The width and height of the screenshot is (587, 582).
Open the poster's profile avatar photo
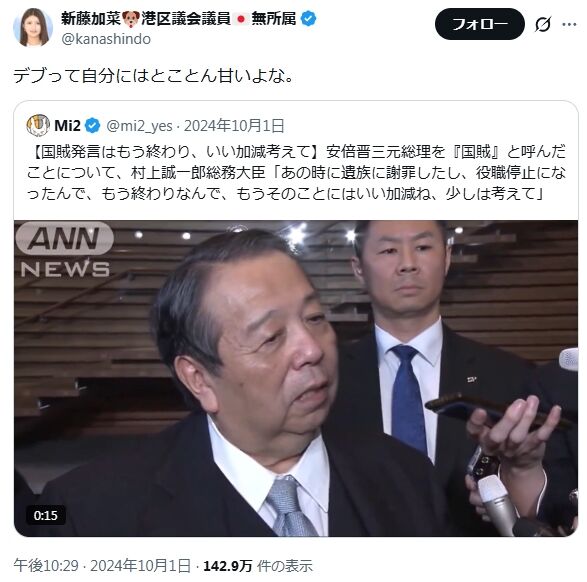pyautogui.click(x=33, y=27)
